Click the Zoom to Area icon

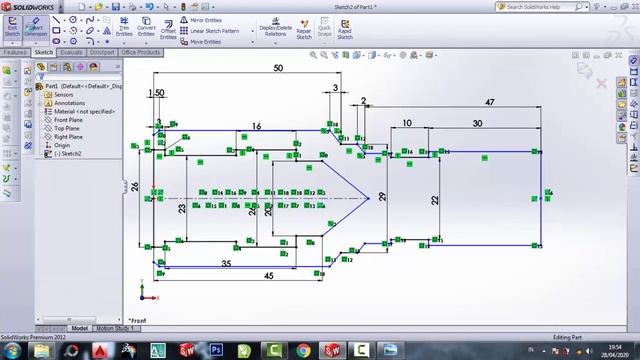point(324,55)
